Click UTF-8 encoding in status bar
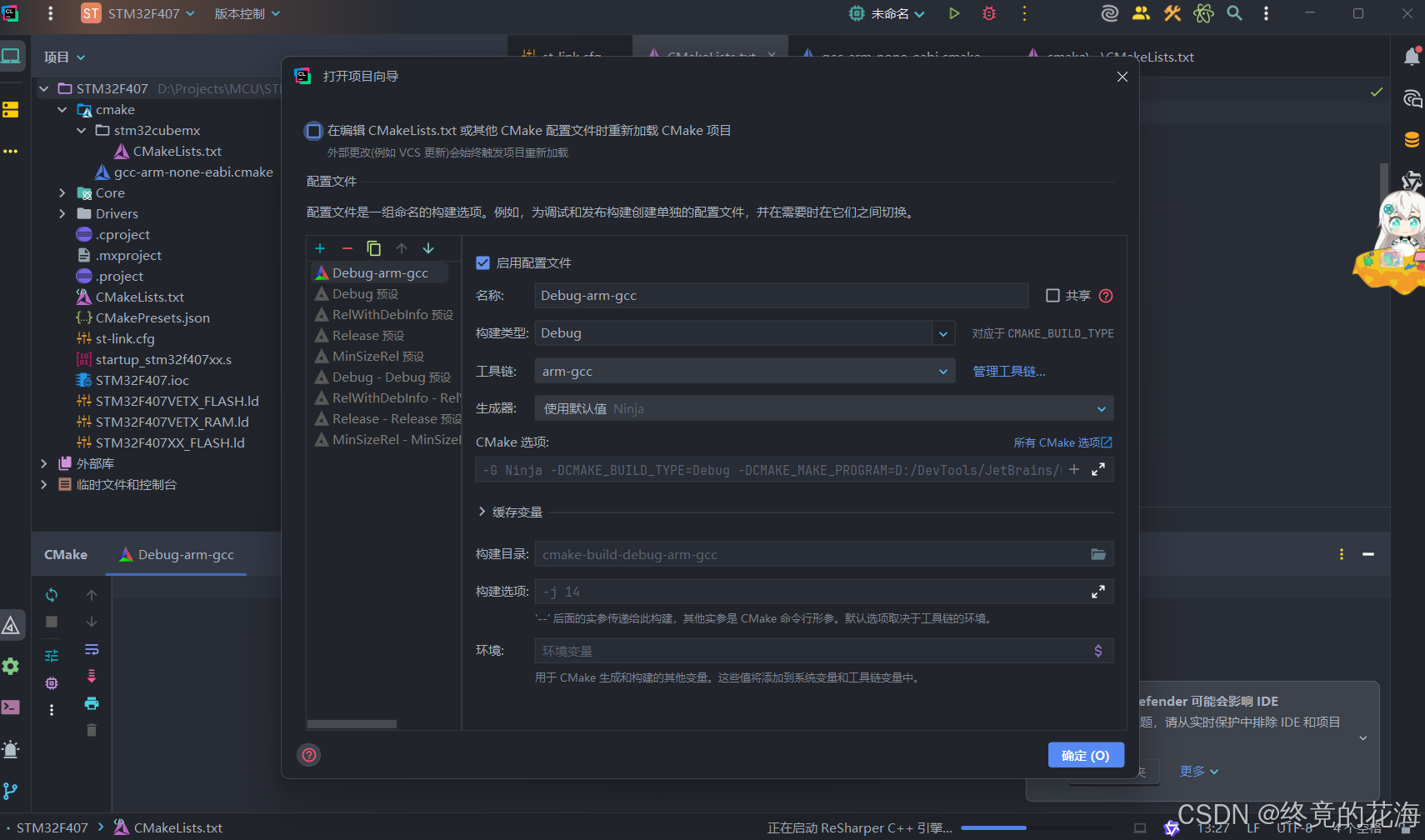The width and height of the screenshot is (1425, 840). (x=1294, y=828)
